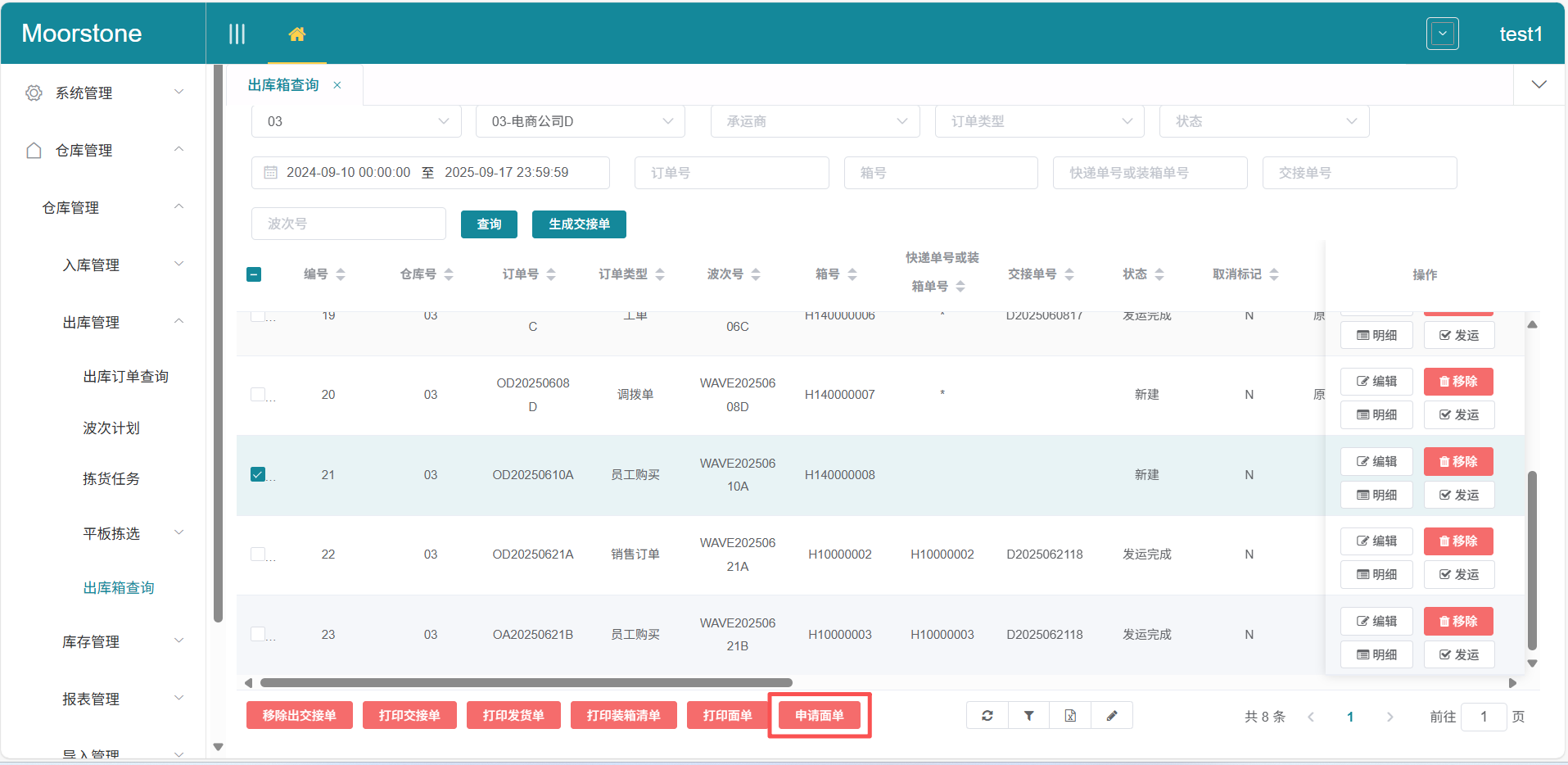Viewport: 1568px width, 765px height.
Task: Click the refresh icon below the table
Action: coord(987,716)
